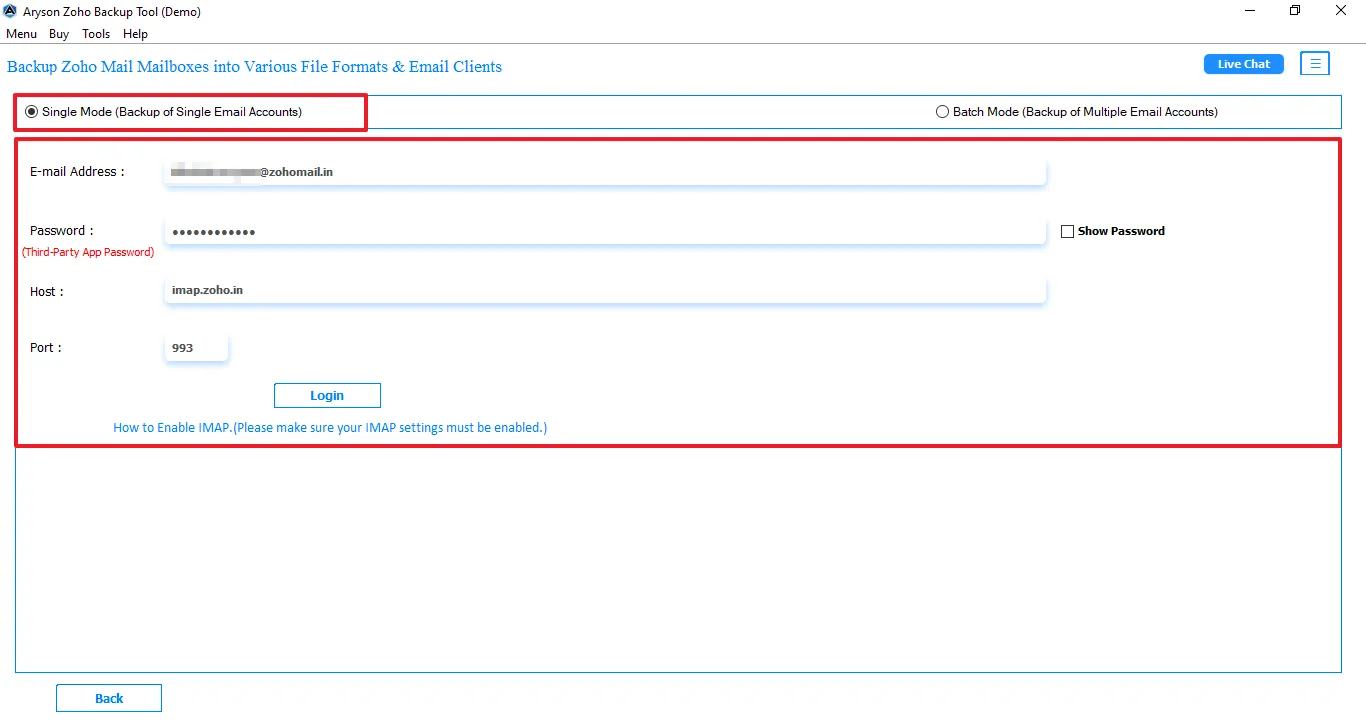Image resolution: width=1366 pixels, height=728 pixels.
Task: Focus the E-mail Address field
Action: coord(605,172)
